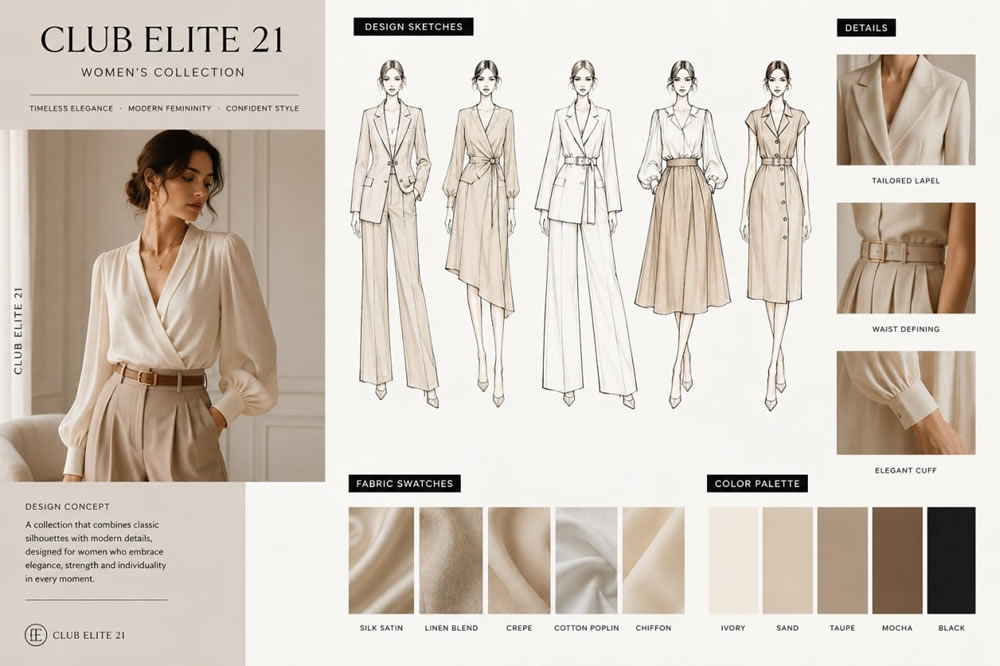Choose the Mocha color swatch
This screenshot has height=666, width=1000.
tap(897, 560)
